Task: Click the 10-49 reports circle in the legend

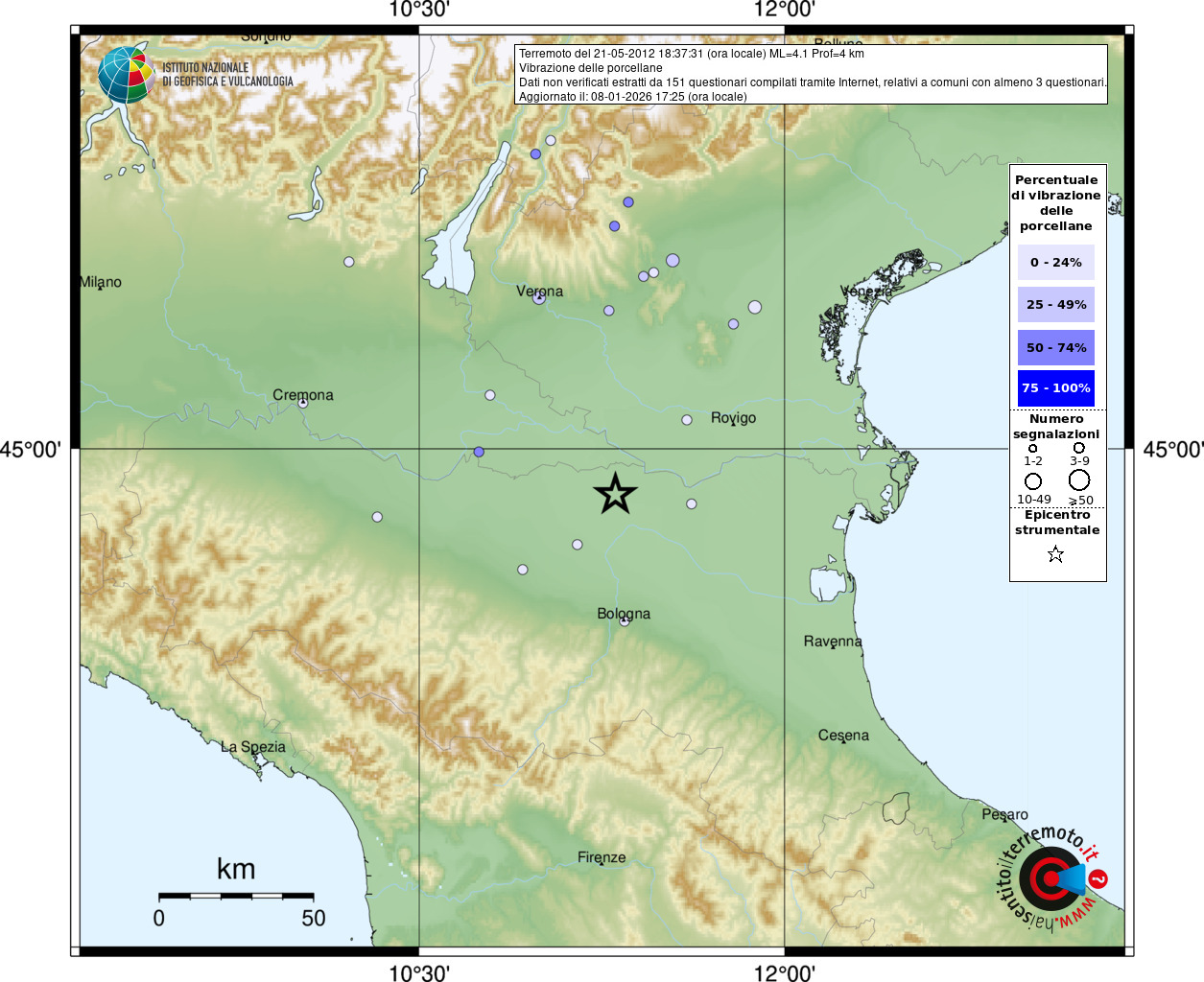Action: pyautogui.click(x=1033, y=480)
